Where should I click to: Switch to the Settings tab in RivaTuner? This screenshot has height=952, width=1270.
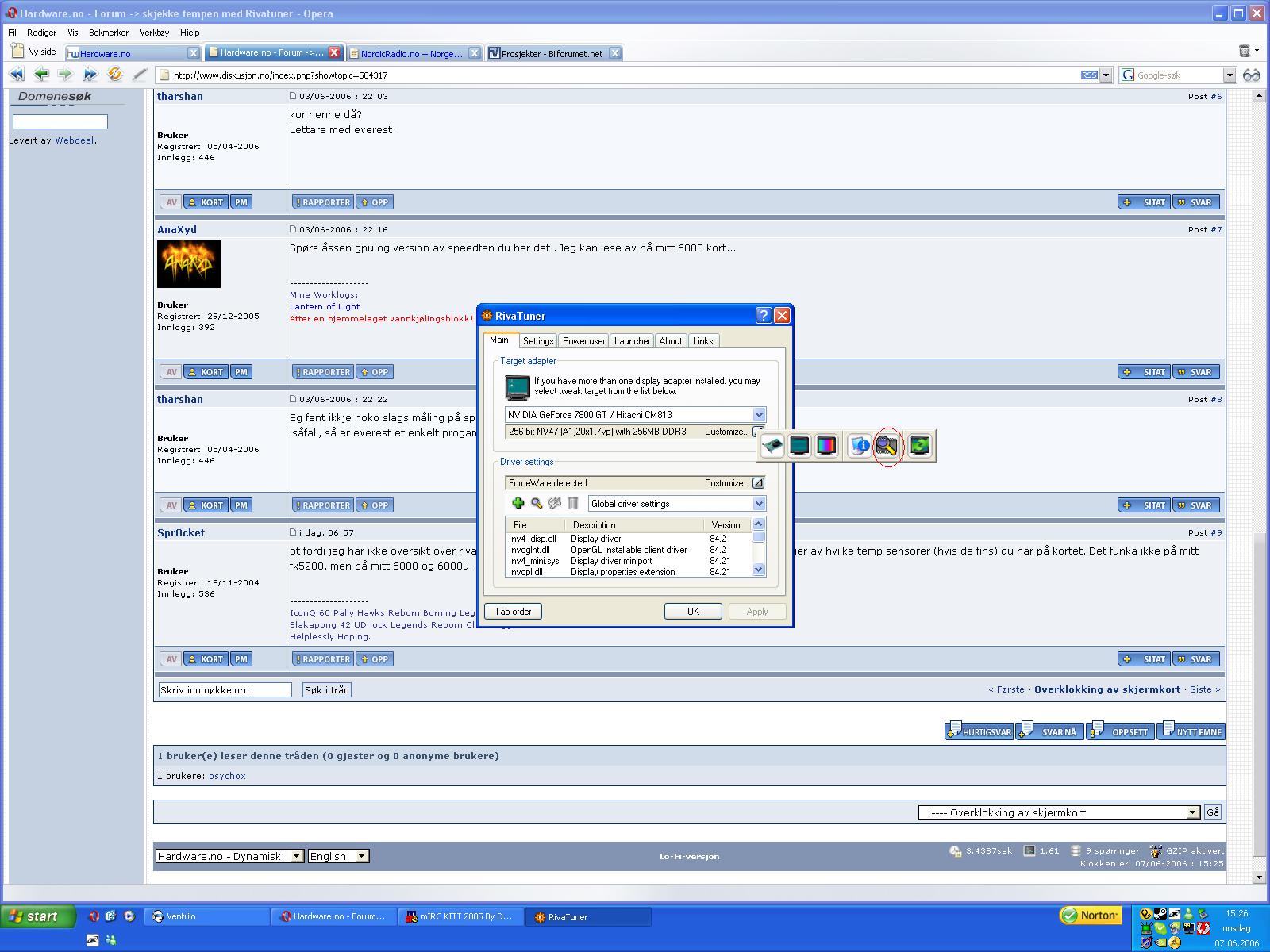[x=537, y=341]
